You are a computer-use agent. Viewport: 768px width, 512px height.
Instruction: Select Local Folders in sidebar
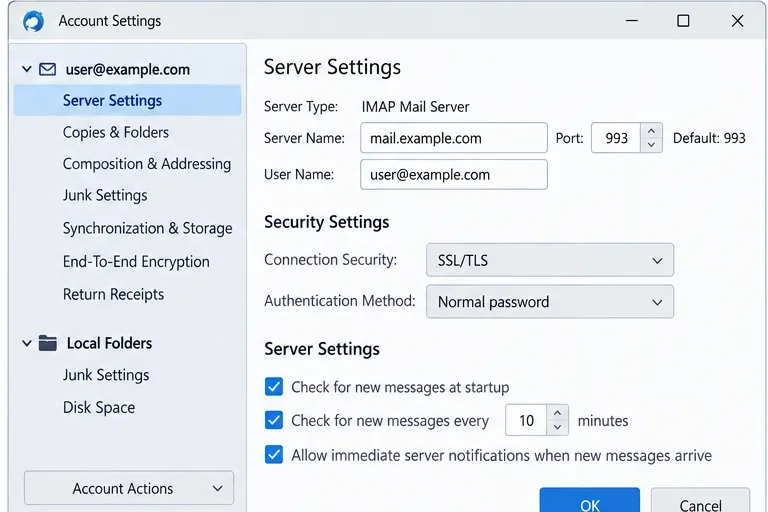tap(109, 343)
